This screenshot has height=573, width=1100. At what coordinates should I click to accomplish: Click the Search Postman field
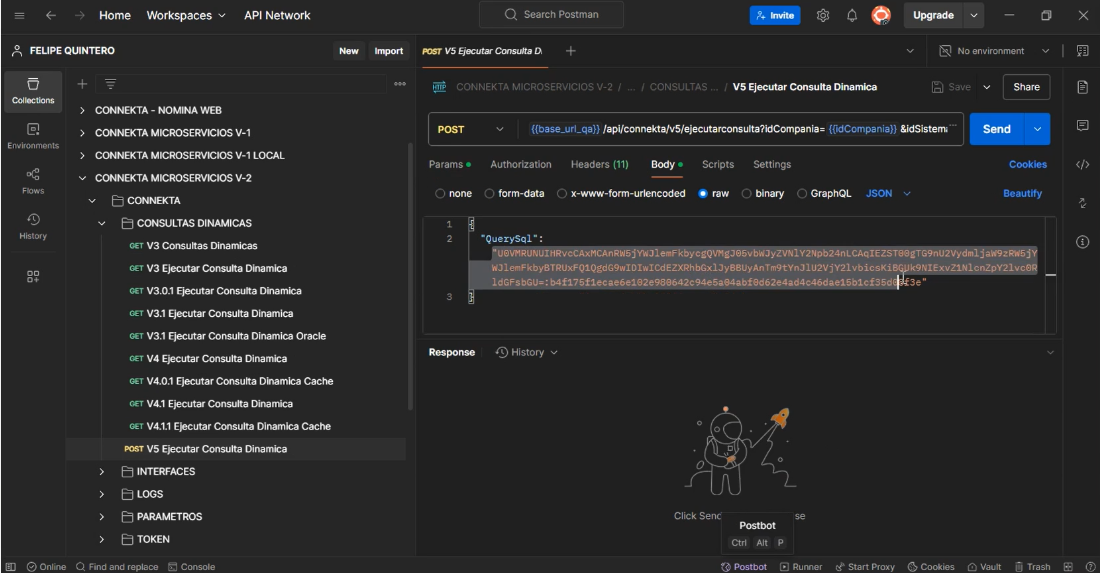pyautogui.click(x=551, y=15)
